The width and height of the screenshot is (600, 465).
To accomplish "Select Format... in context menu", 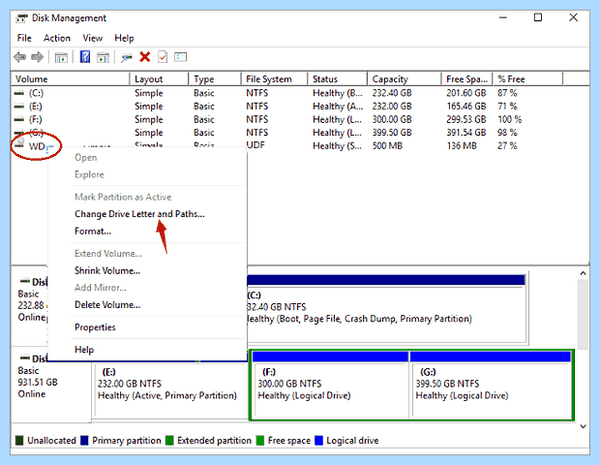I will (93, 231).
